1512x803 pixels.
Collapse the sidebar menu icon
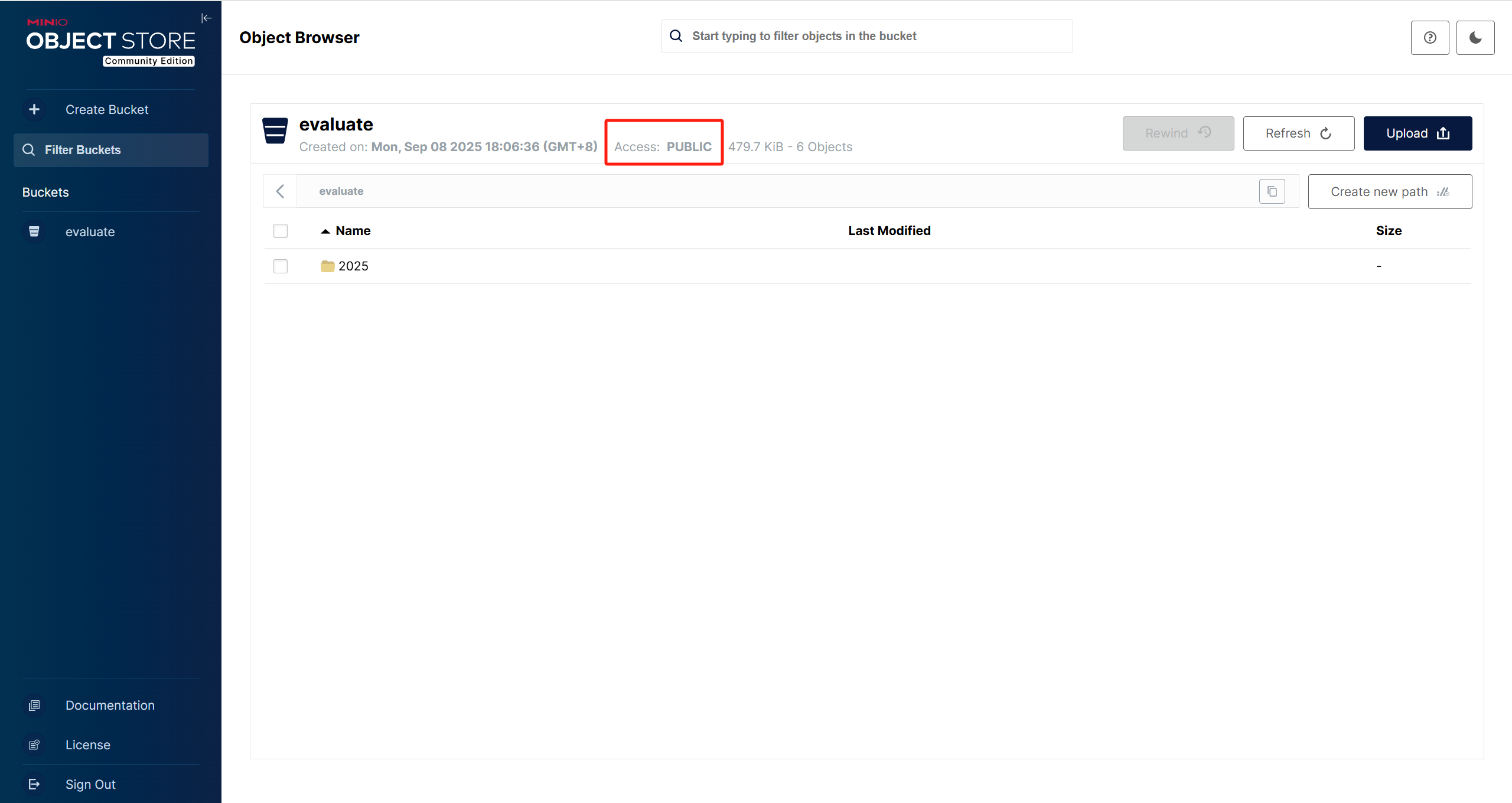[206, 18]
